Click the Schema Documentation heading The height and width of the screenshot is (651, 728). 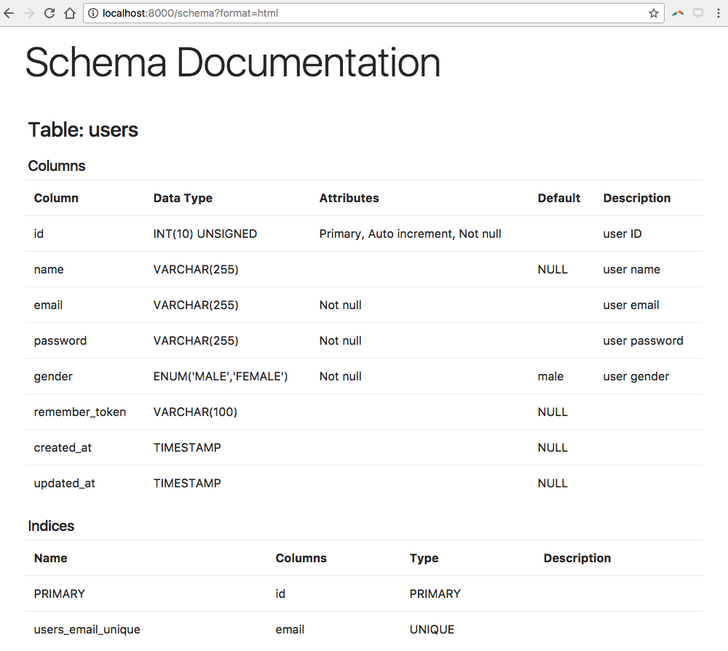click(232, 63)
